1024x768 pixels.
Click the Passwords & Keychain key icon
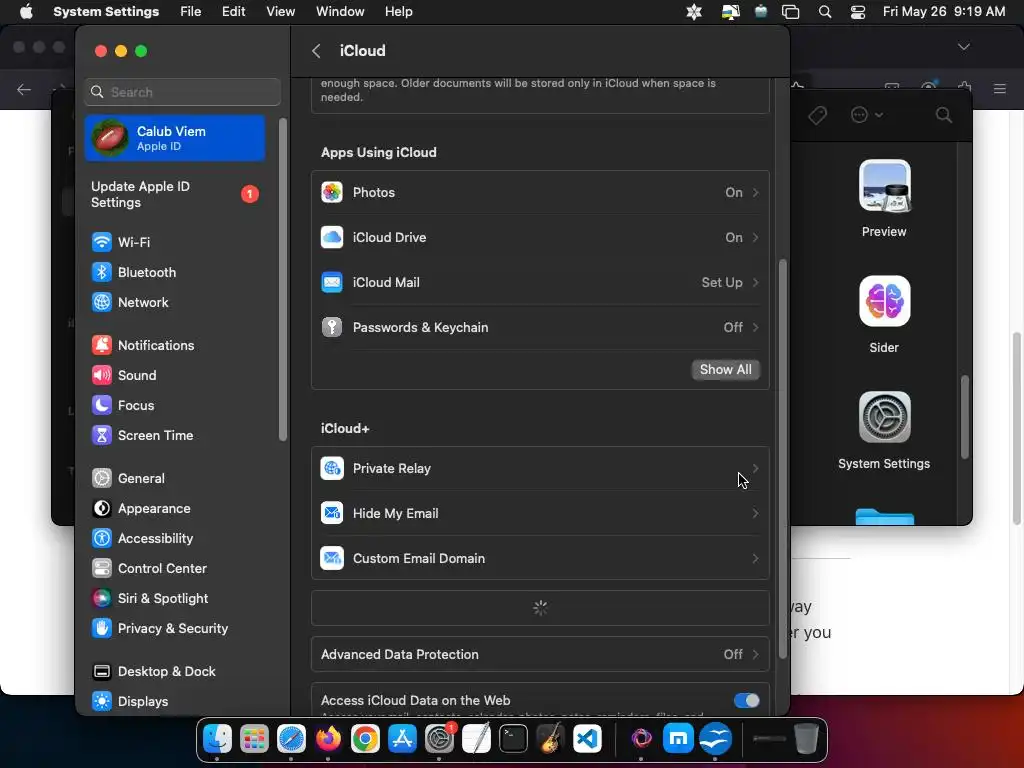[x=332, y=327]
